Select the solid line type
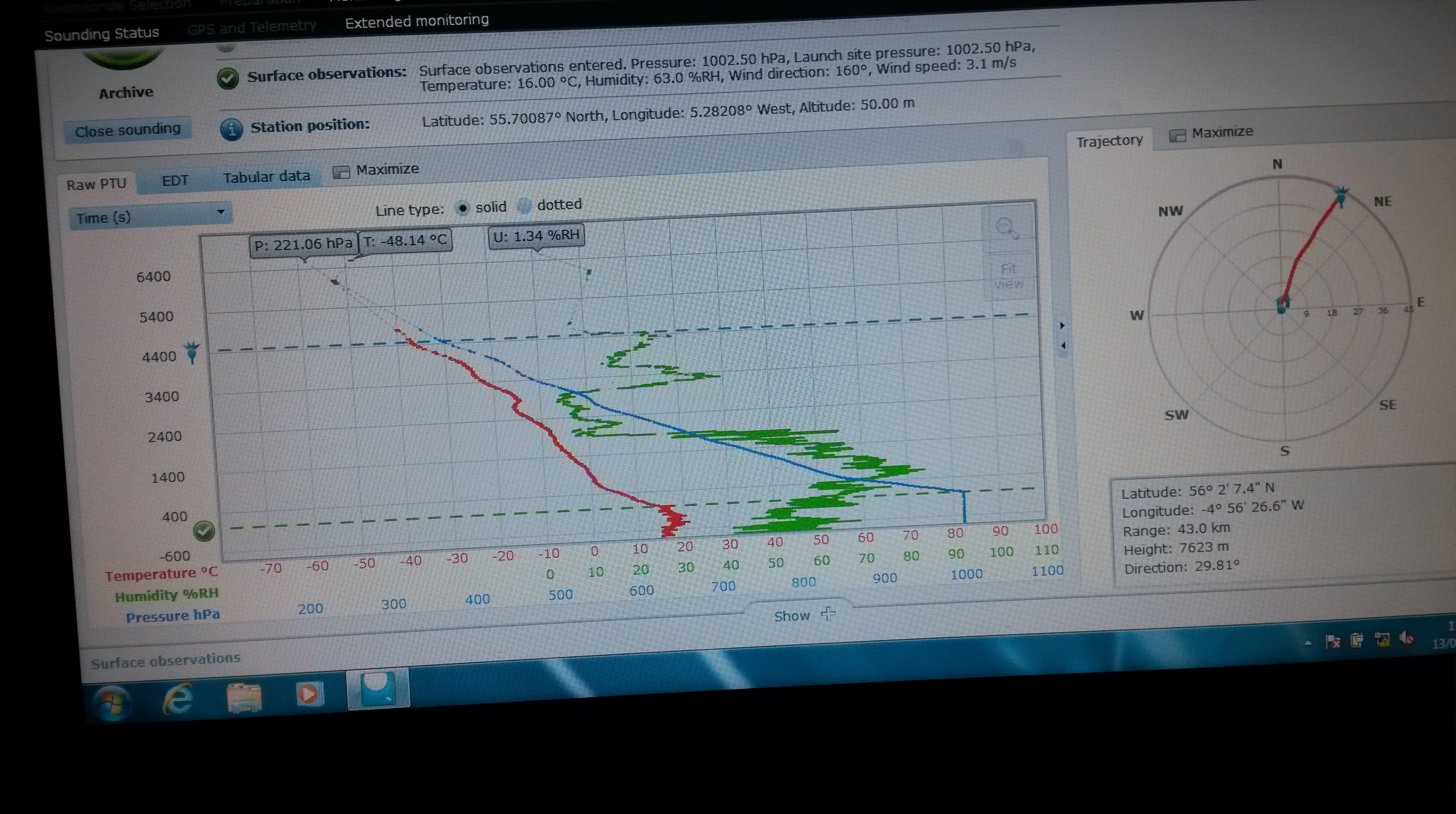 (x=463, y=208)
